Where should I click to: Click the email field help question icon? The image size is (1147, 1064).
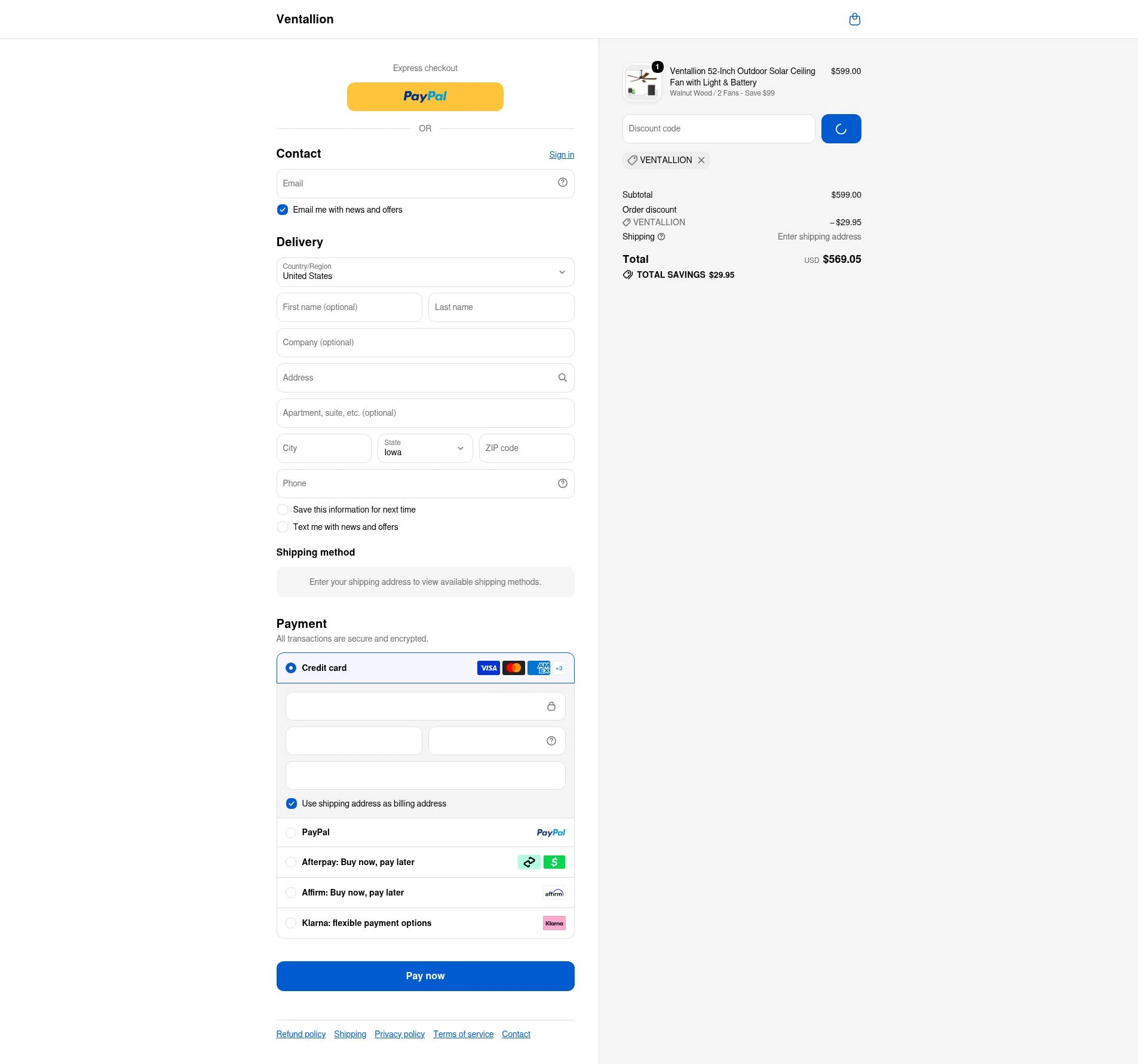coord(562,183)
